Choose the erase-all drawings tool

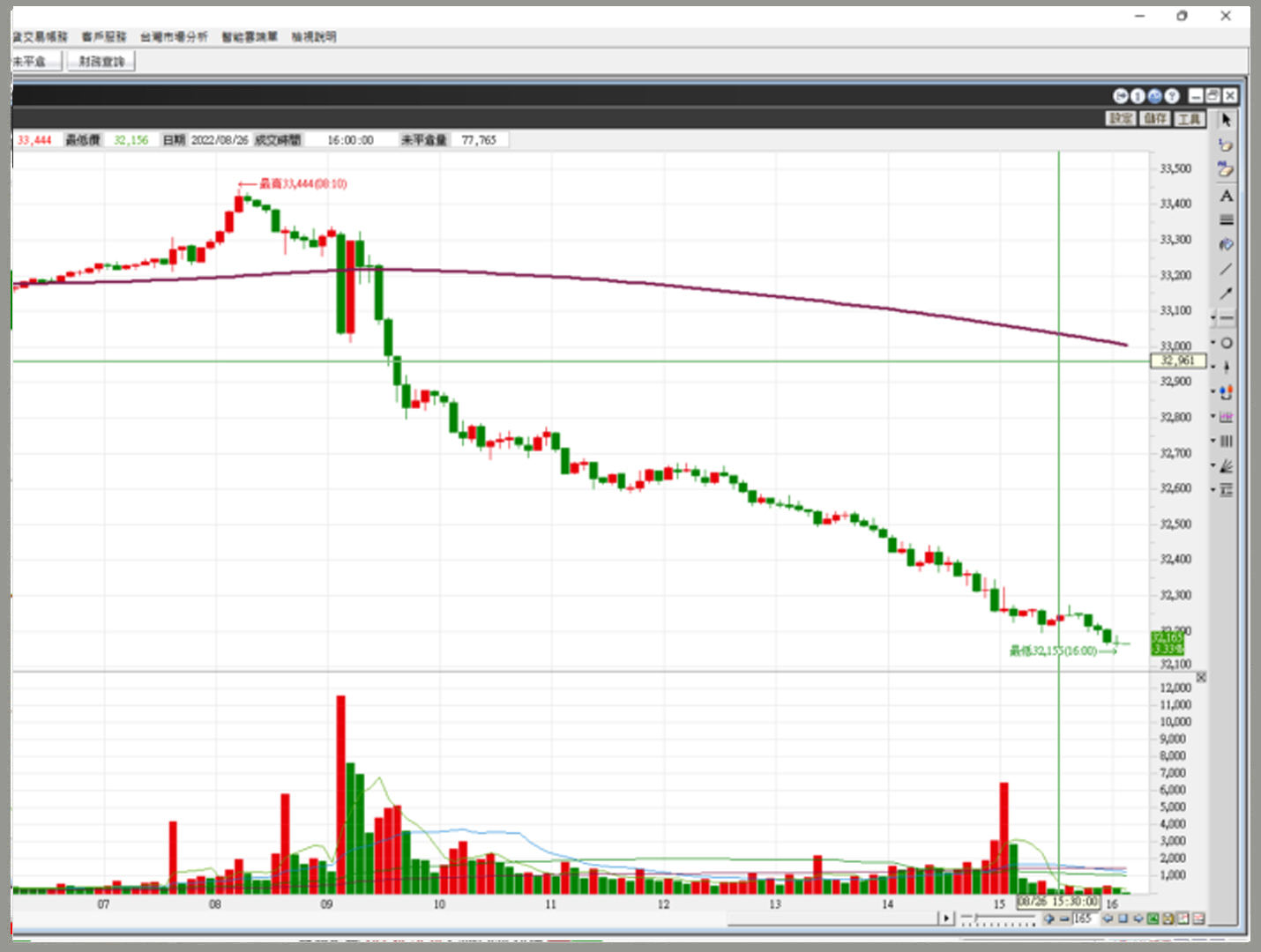point(1227,169)
